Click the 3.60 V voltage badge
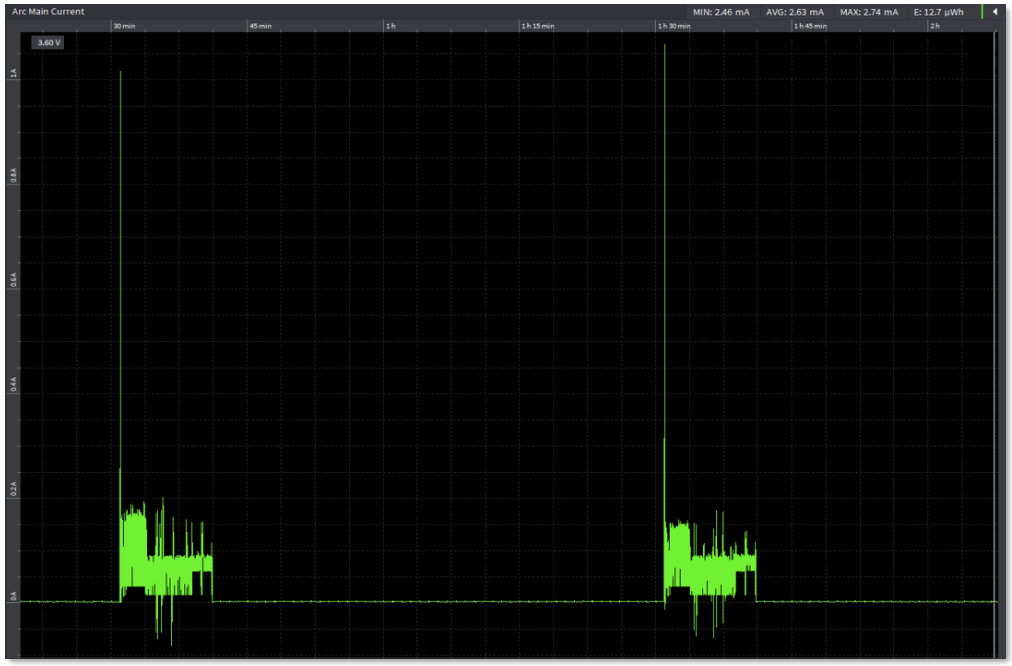The width and height of the screenshot is (1012, 666). (x=47, y=42)
